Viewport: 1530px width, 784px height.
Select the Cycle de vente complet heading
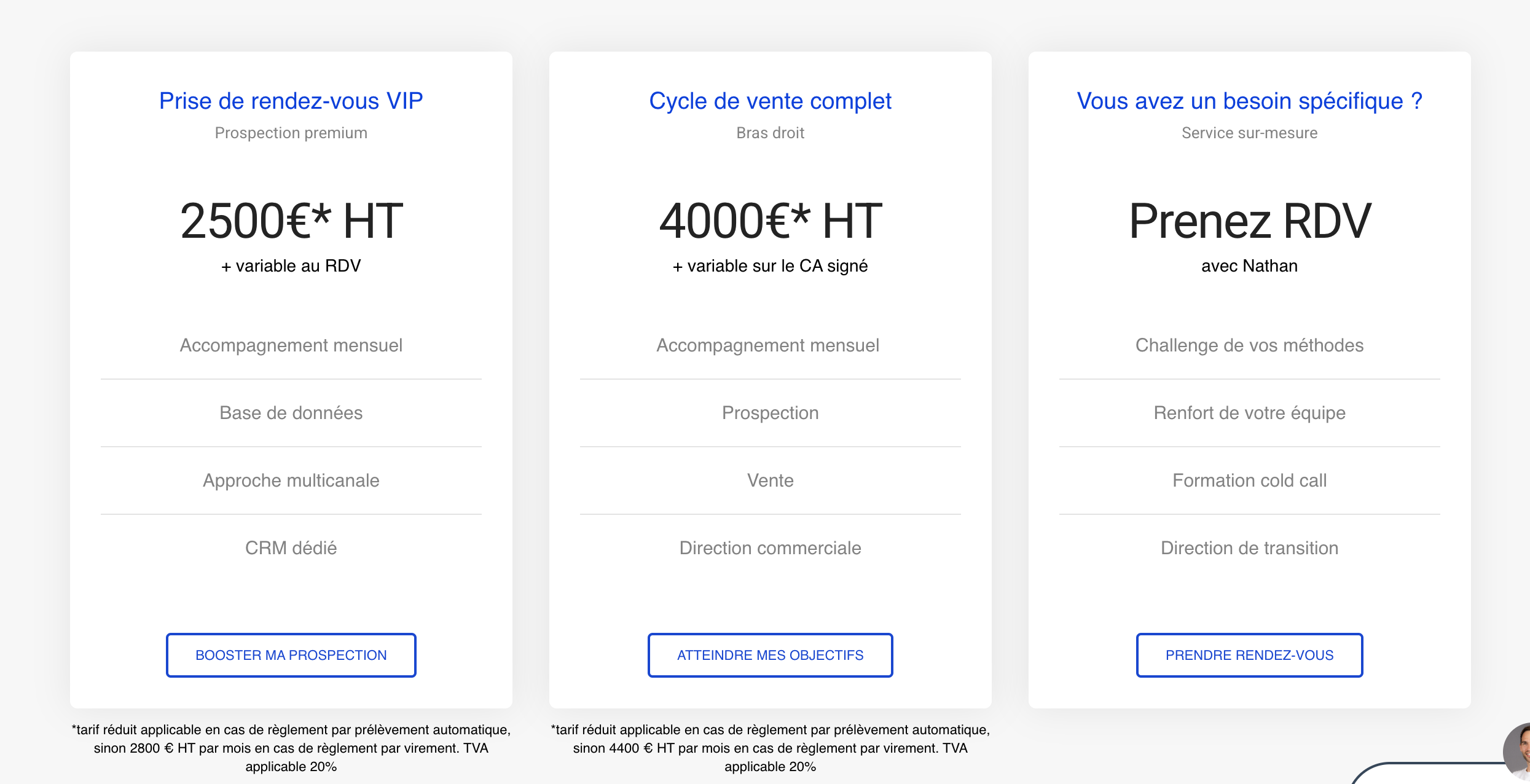(x=770, y=101)
